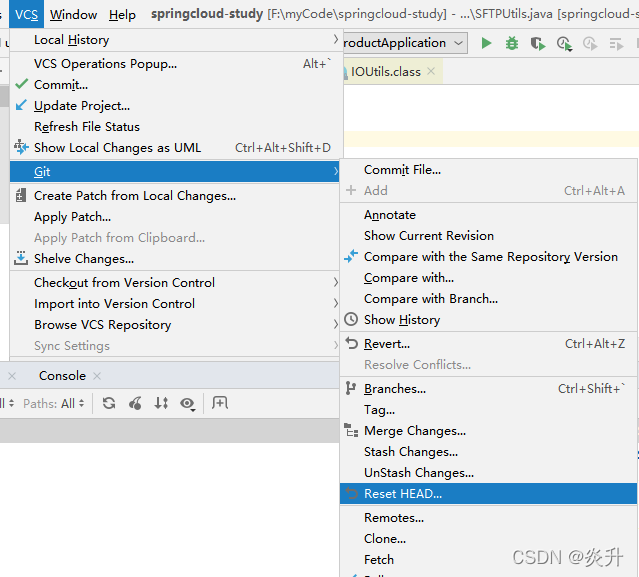Viewport: 639px width, 577px height.
Task: Click the Debug bug icon
Action: 512,43
